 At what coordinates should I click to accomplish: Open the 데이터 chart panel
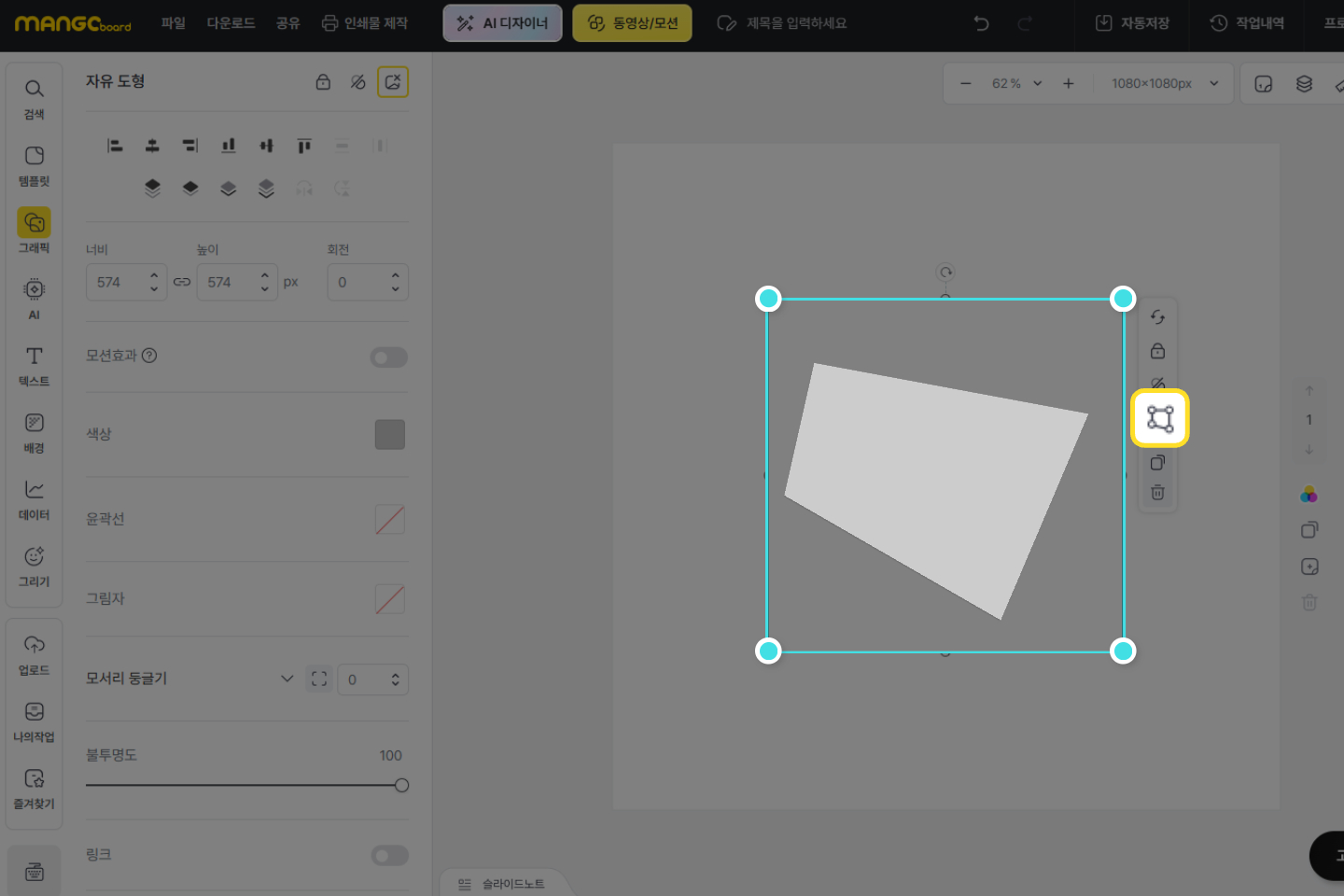point(34,499)
